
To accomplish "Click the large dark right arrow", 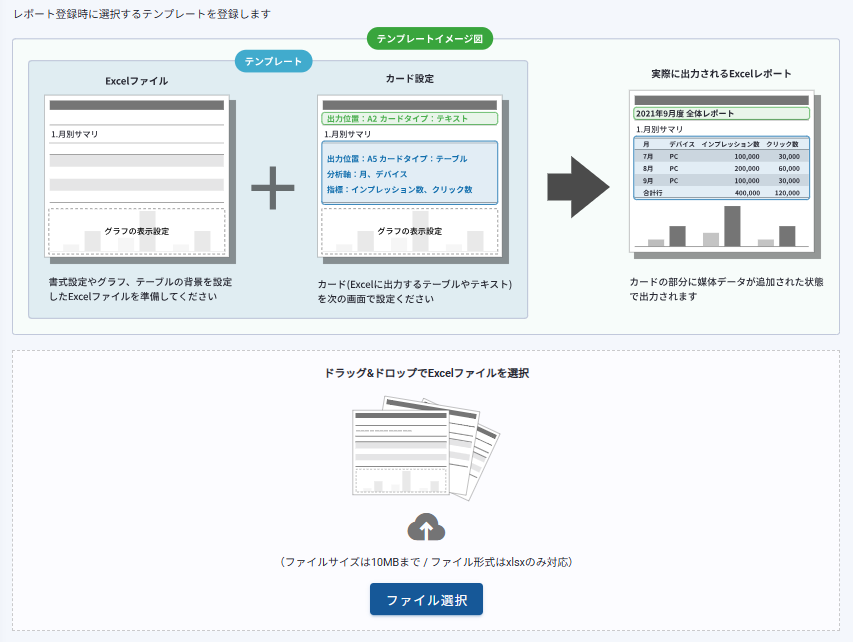I will click(578, 186).
